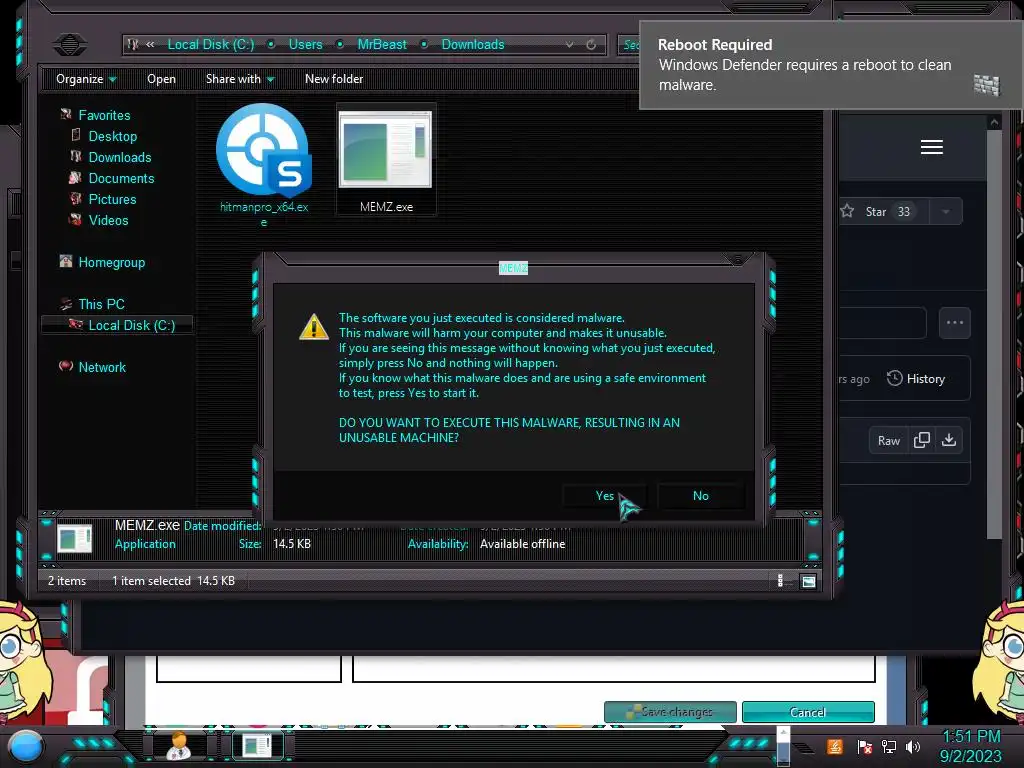1024x768 pixels.
Task: Switch to the MEMZ taskbar item
Action: (257, 745)
